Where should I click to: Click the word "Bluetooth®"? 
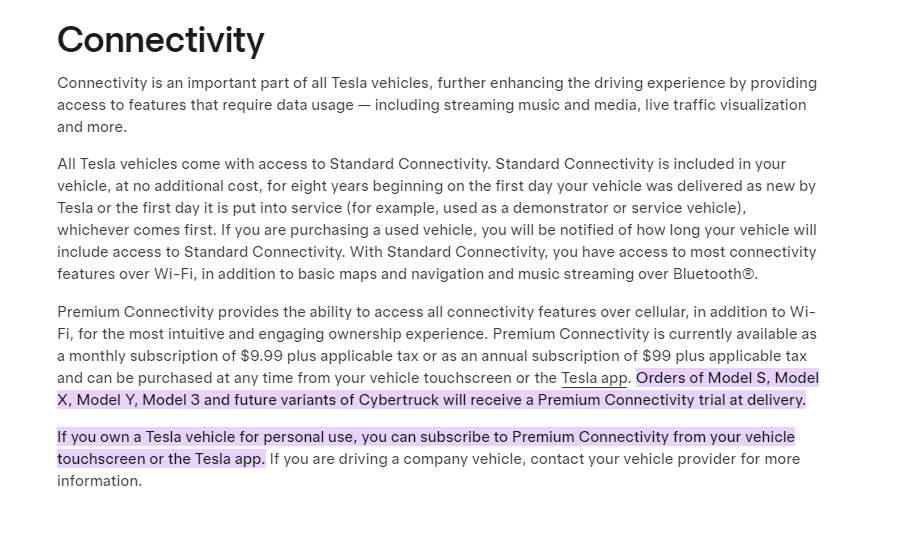(715, 274)
